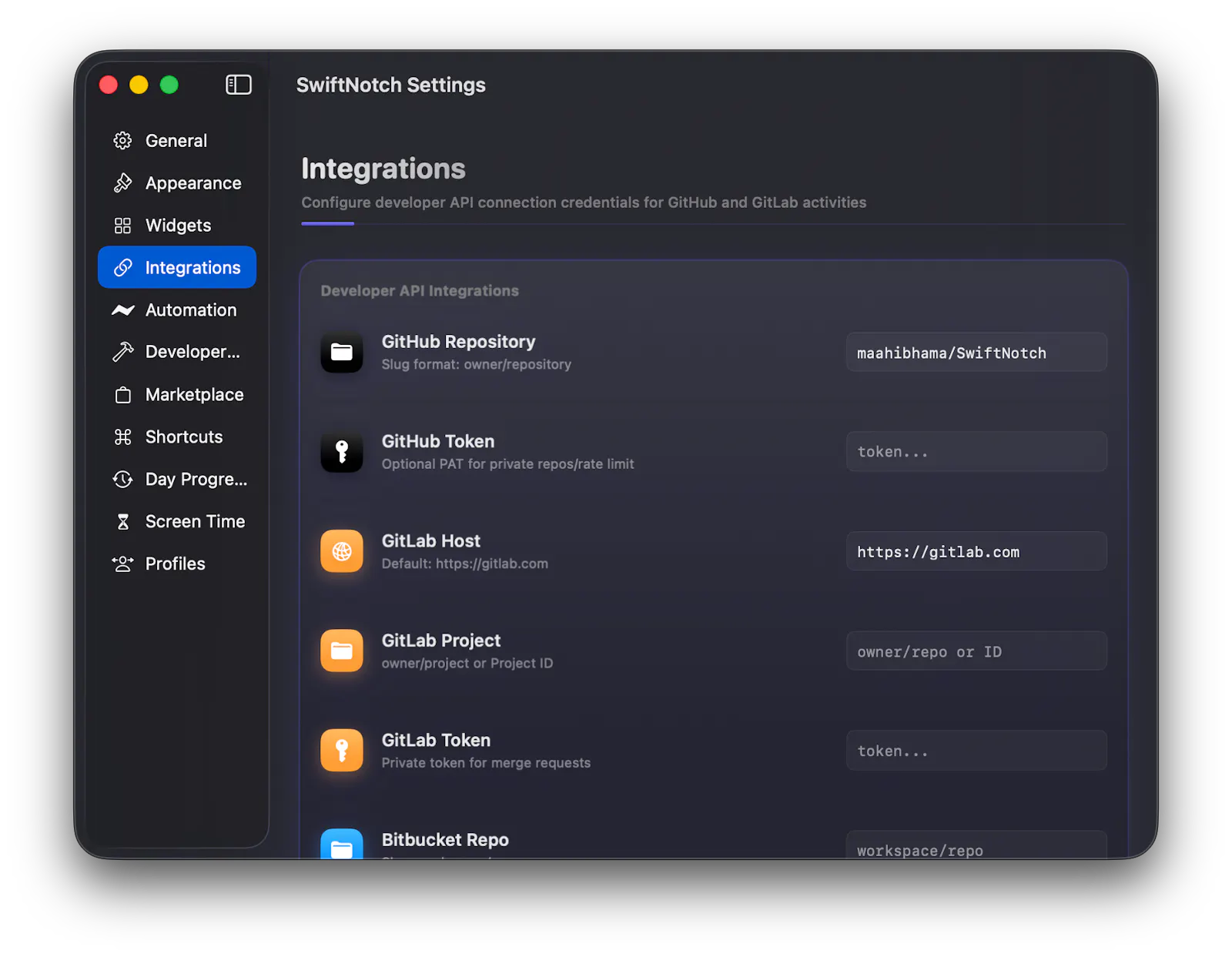Open the Developer sidebar item label
The image size is (1232, 957).
click(x=192, y=352)
